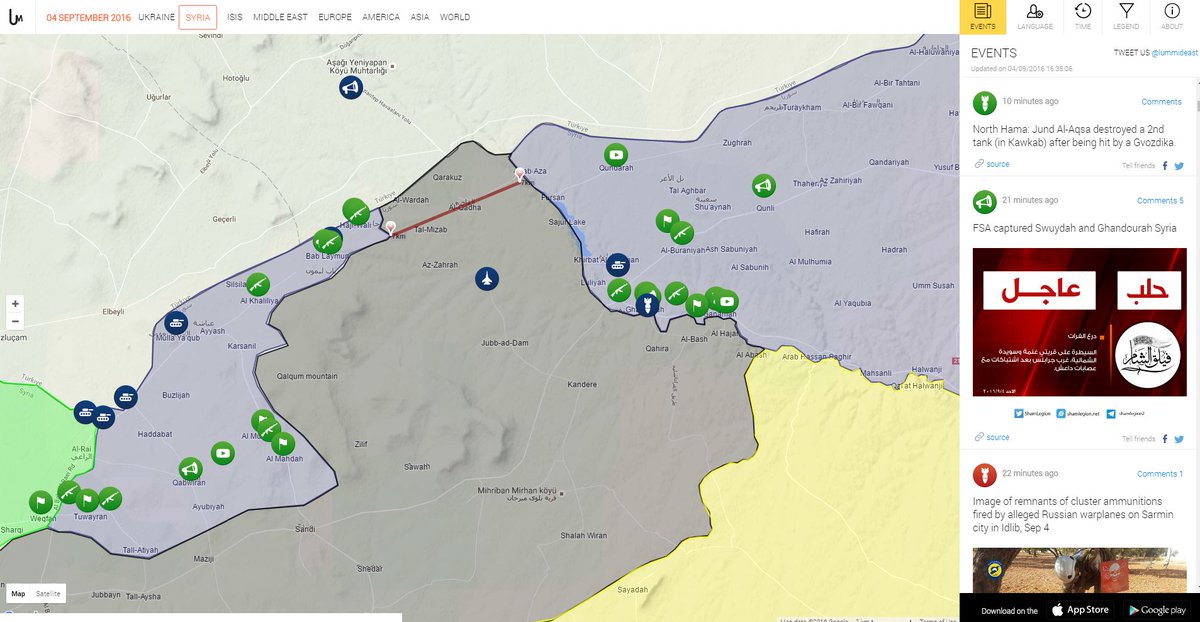Screen dimensions: 1200x622
Task: Select blue tank marker near Buzlijah
Action: pos(126,397)
